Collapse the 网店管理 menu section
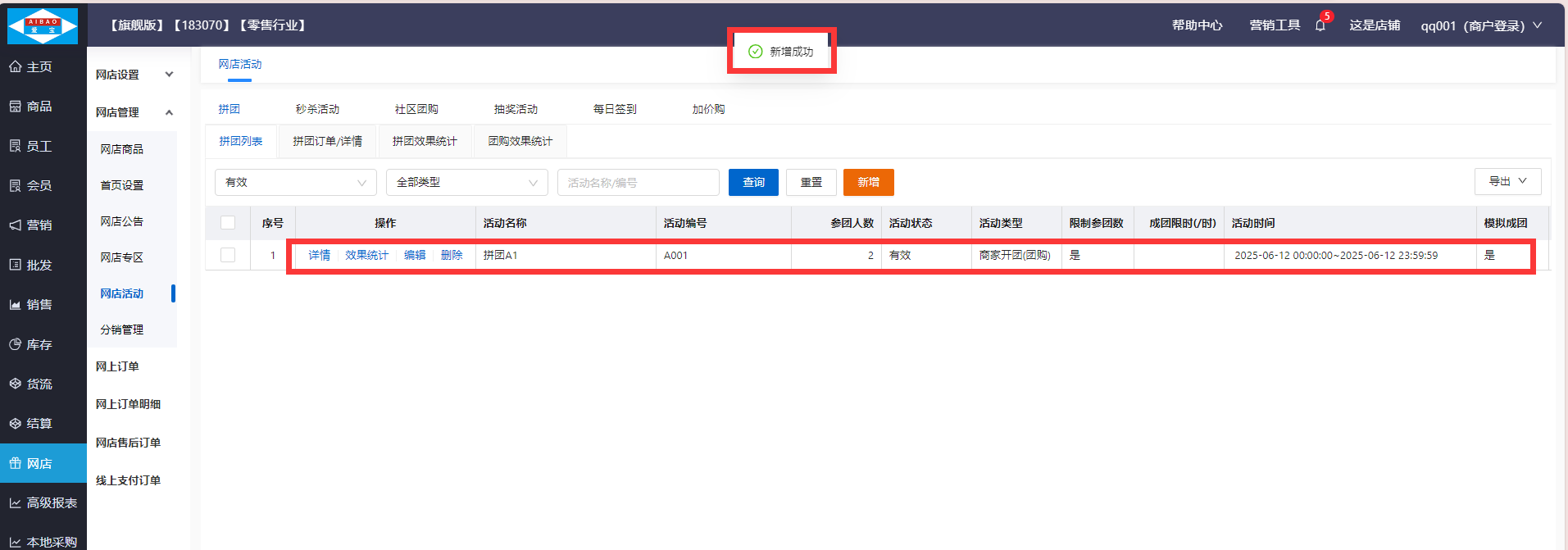1568x550 pixels. click(x=169, y=112)
